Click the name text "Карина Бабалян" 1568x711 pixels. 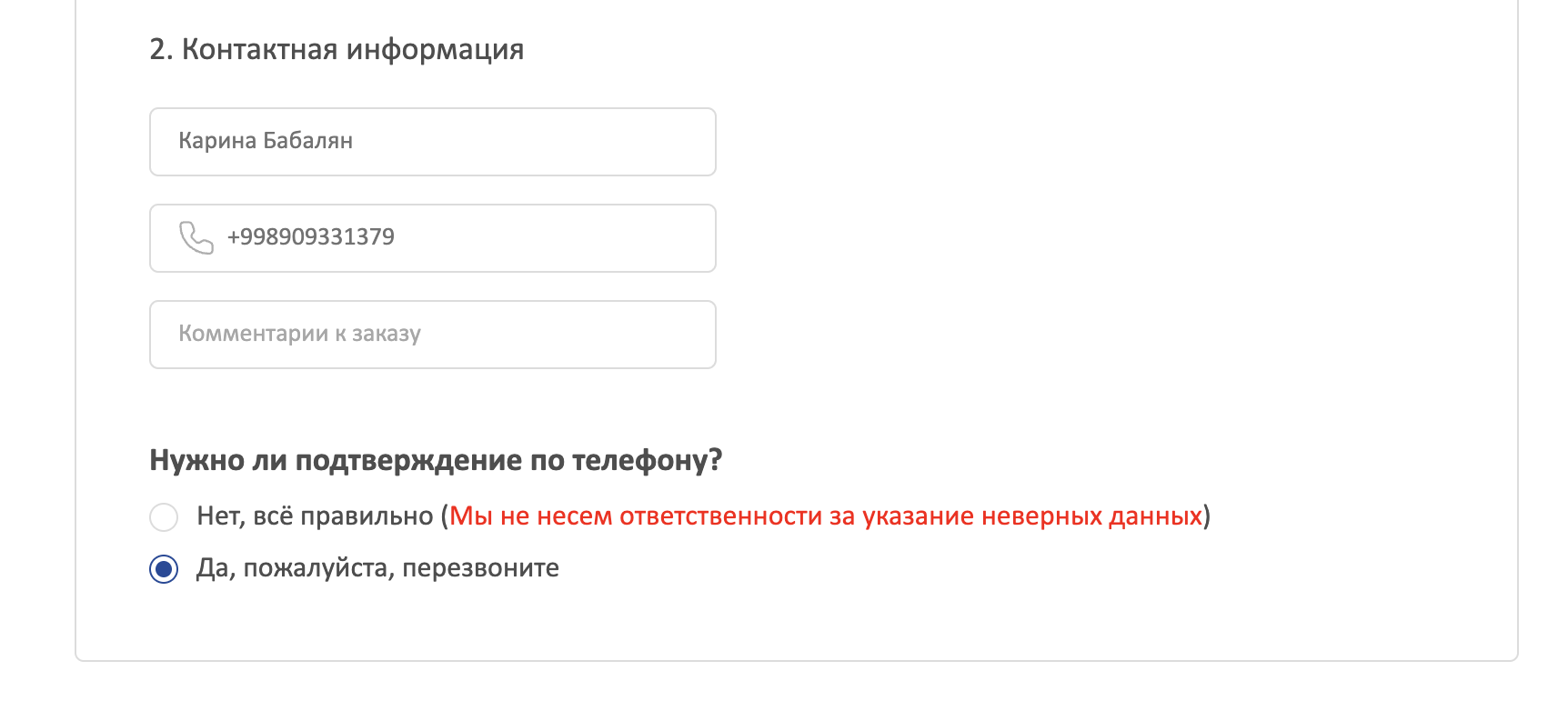tap(266, 141)
